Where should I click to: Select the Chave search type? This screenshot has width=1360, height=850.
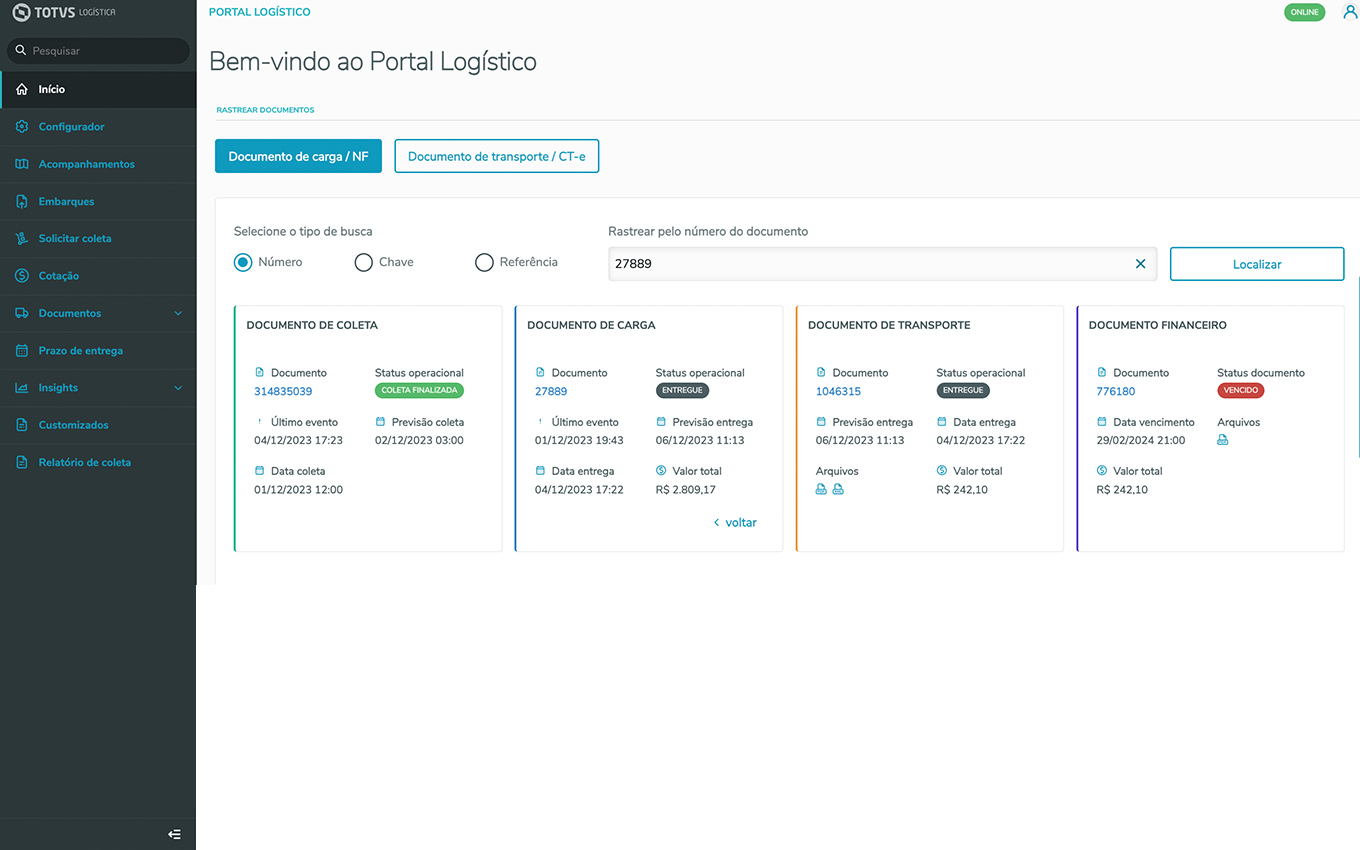point(364,262)
